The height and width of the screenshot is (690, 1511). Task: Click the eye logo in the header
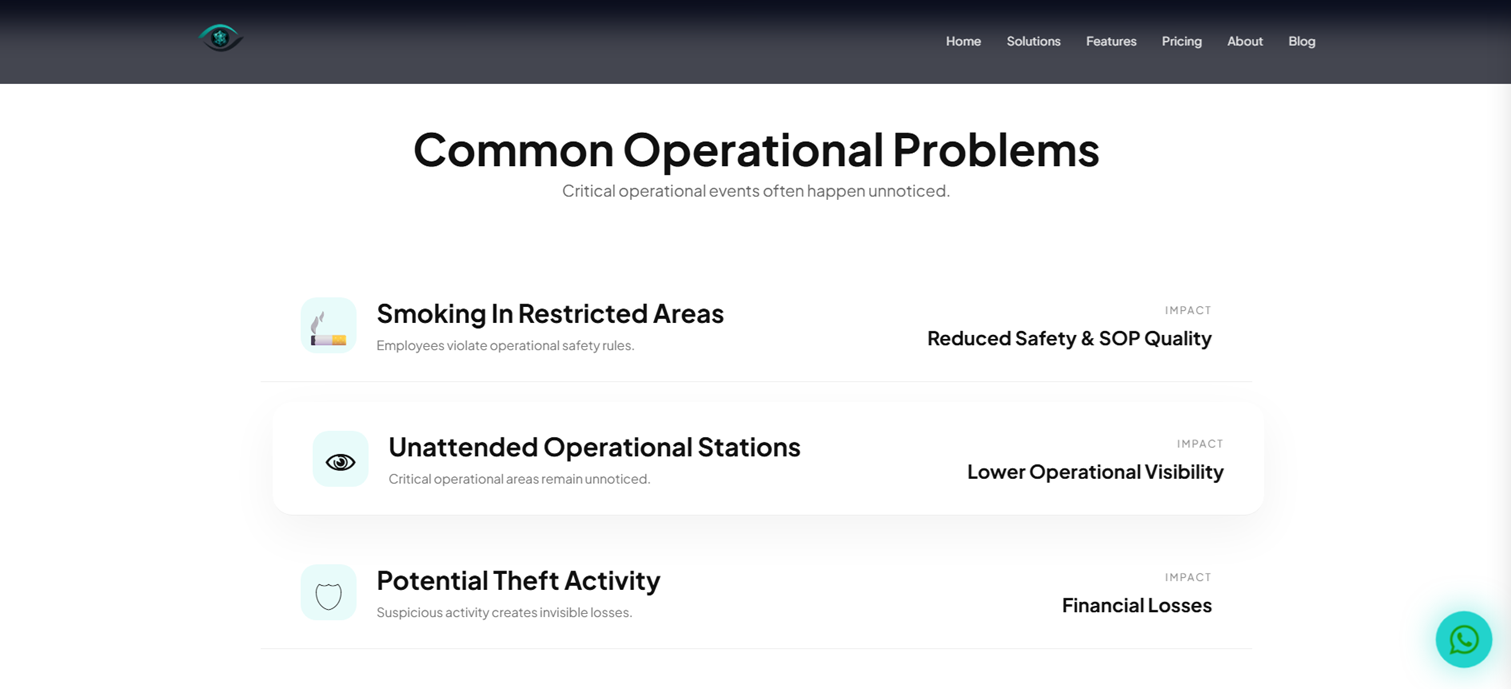(221, 38)
